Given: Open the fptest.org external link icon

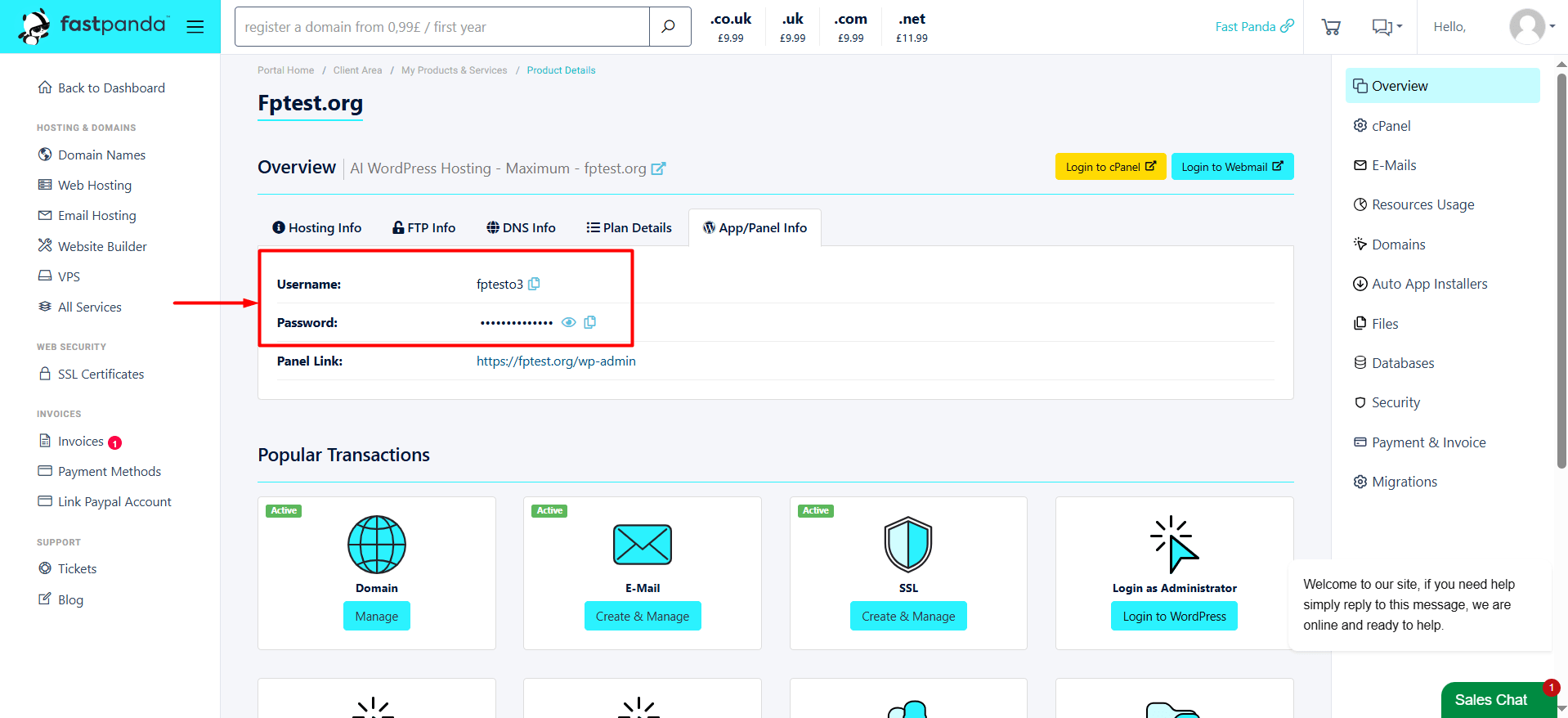Looking at the screenshot, I should tap(659, 168).
